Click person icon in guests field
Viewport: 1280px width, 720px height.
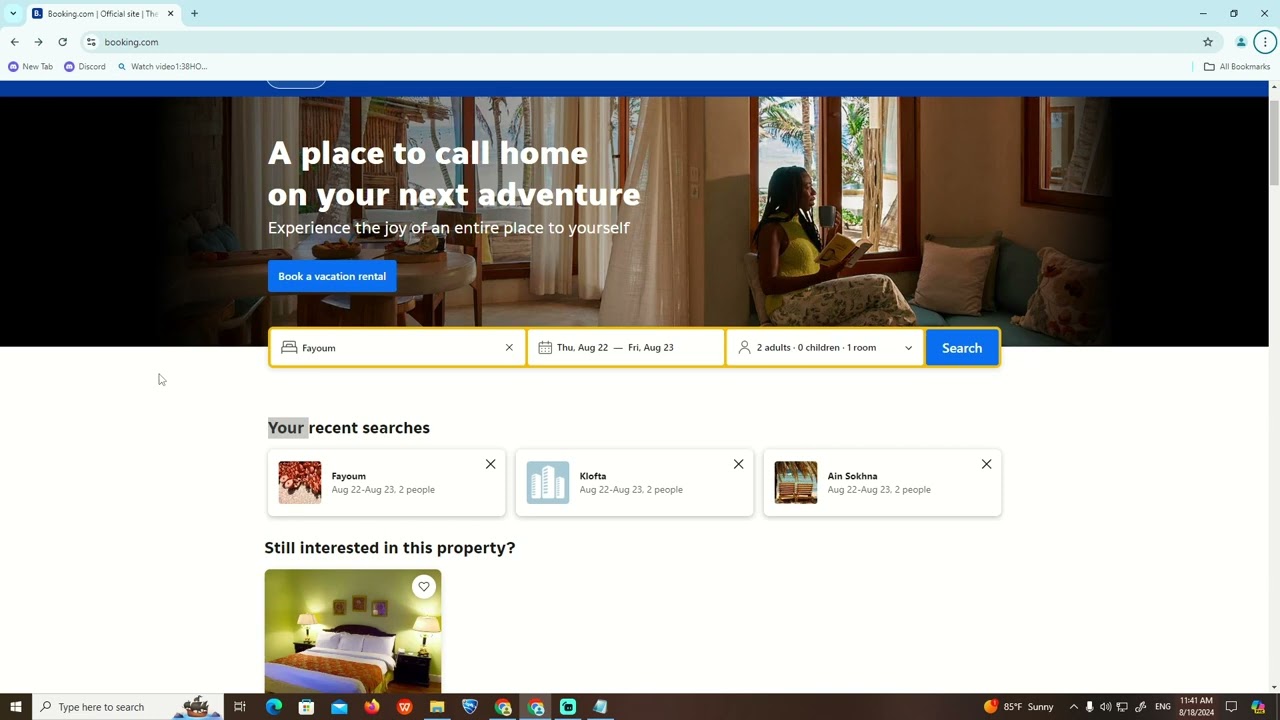coord(744,347)
